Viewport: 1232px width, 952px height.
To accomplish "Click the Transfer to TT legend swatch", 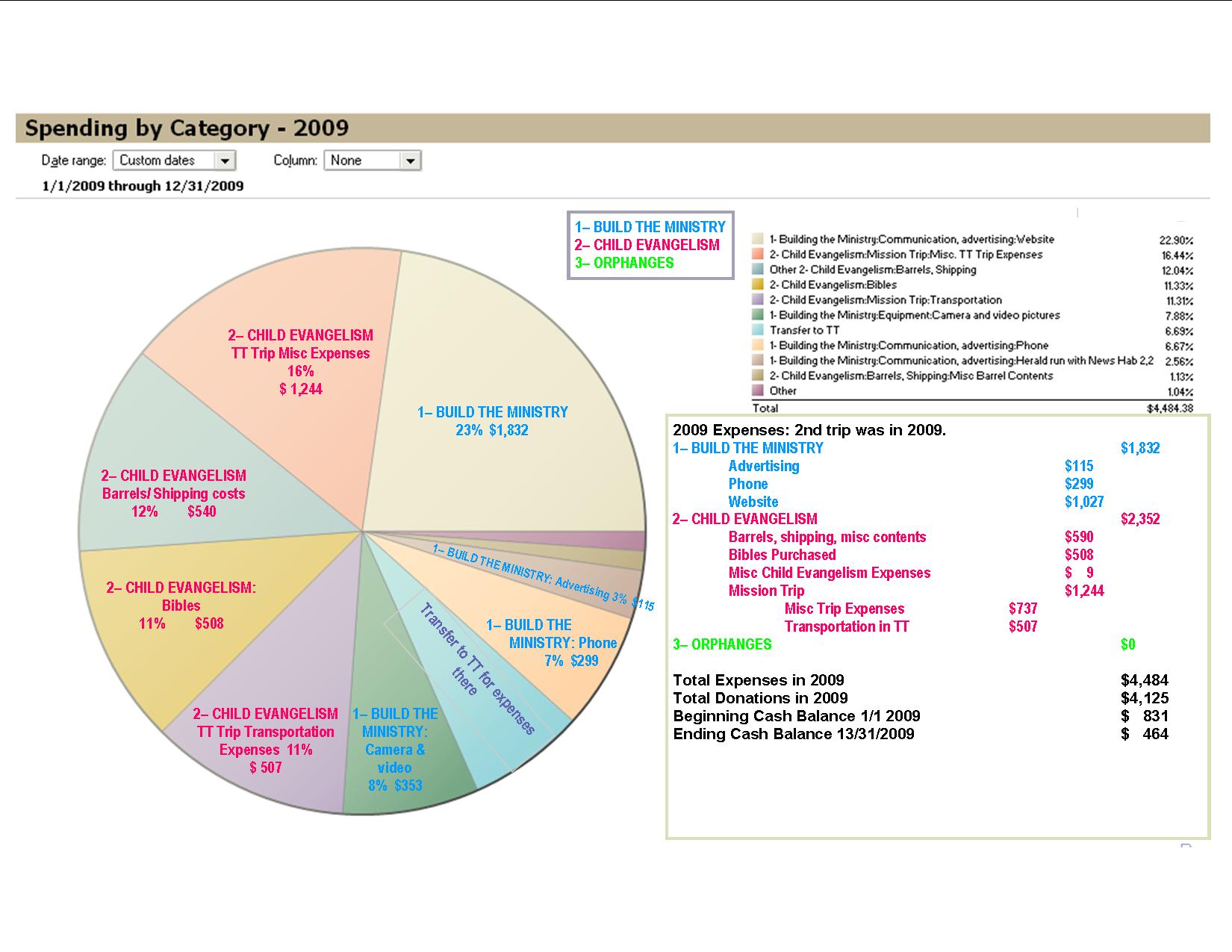I will [758, 330].
